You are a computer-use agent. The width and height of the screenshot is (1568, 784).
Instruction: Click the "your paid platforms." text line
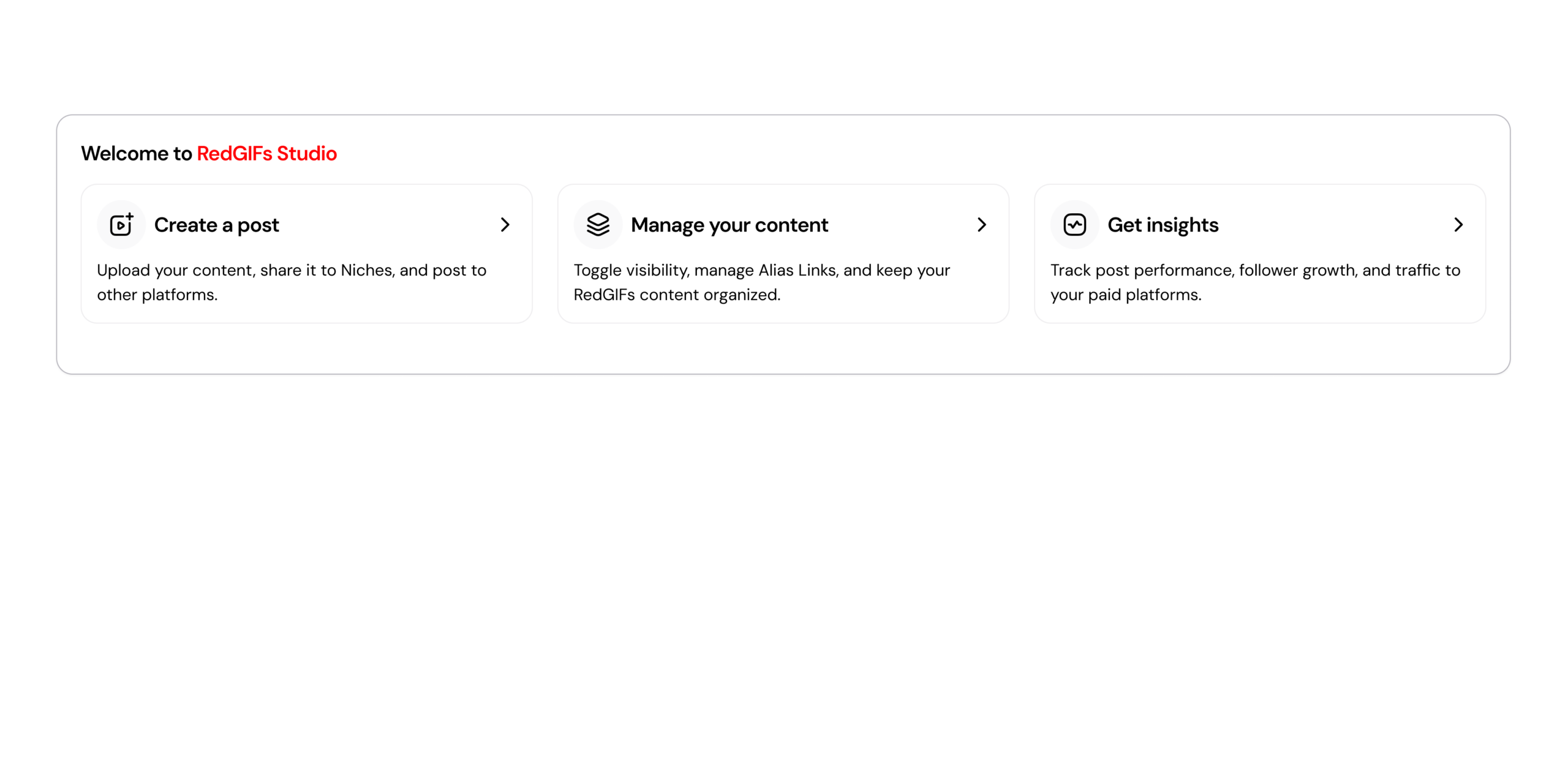pyautogui.click(x=1126, y=295)
